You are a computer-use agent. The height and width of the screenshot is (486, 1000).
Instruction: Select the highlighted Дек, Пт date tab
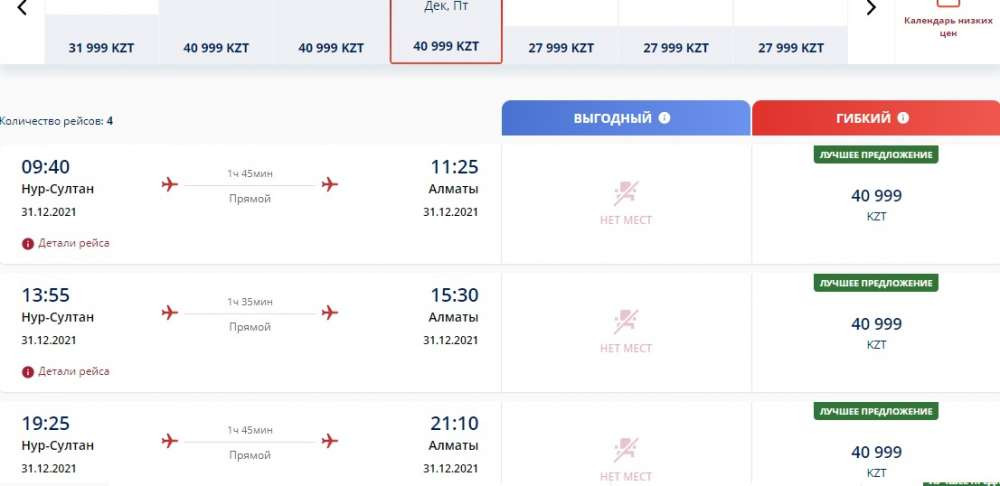pyautogui.click(x=446, y=32)
